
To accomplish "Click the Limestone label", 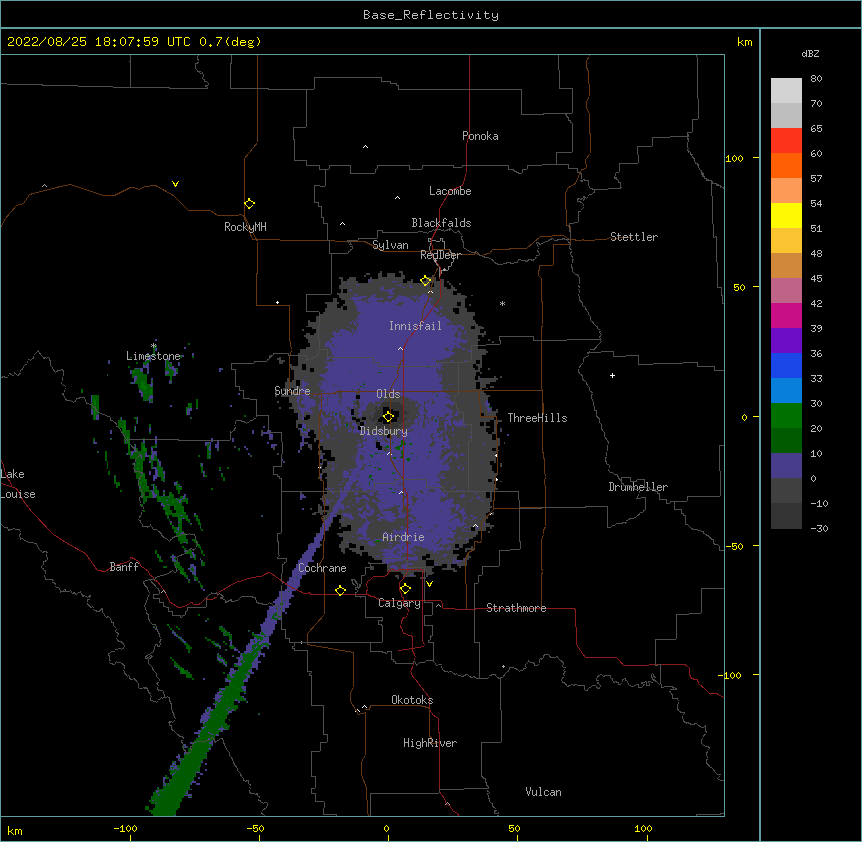I will pyautogui.click(x=153, y=356).
